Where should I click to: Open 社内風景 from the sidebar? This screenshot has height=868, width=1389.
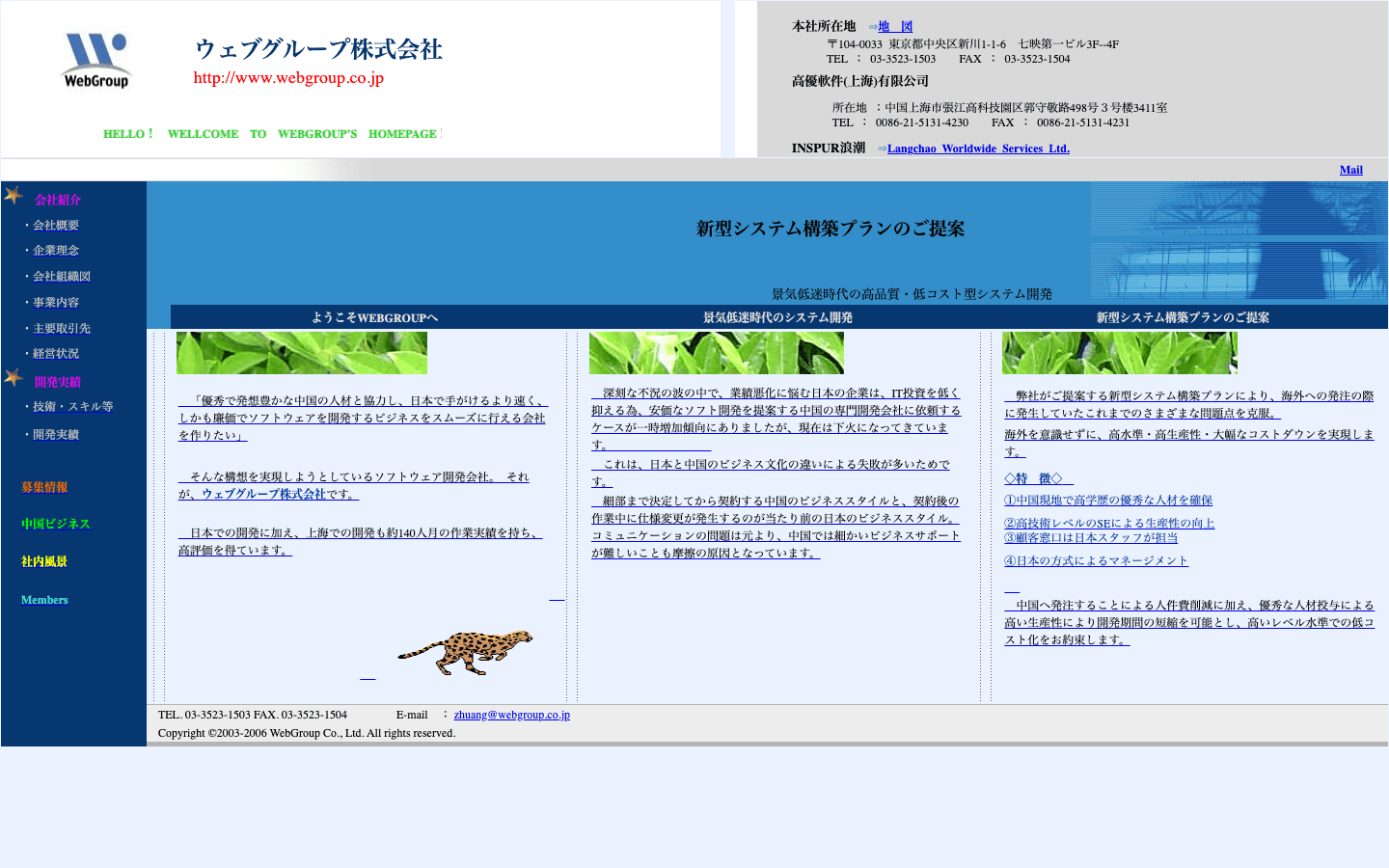pos(44,561)
